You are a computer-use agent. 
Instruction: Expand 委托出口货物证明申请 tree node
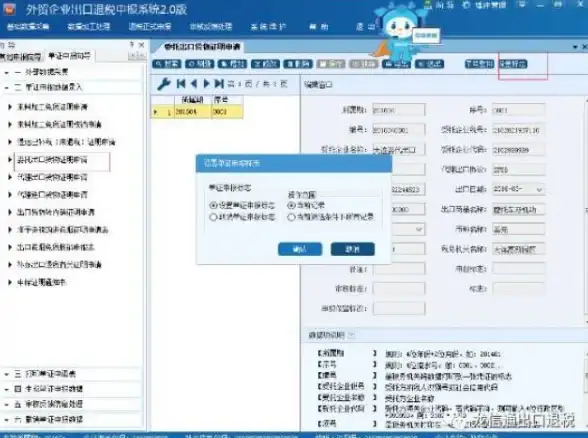click(x=10, y=159)
